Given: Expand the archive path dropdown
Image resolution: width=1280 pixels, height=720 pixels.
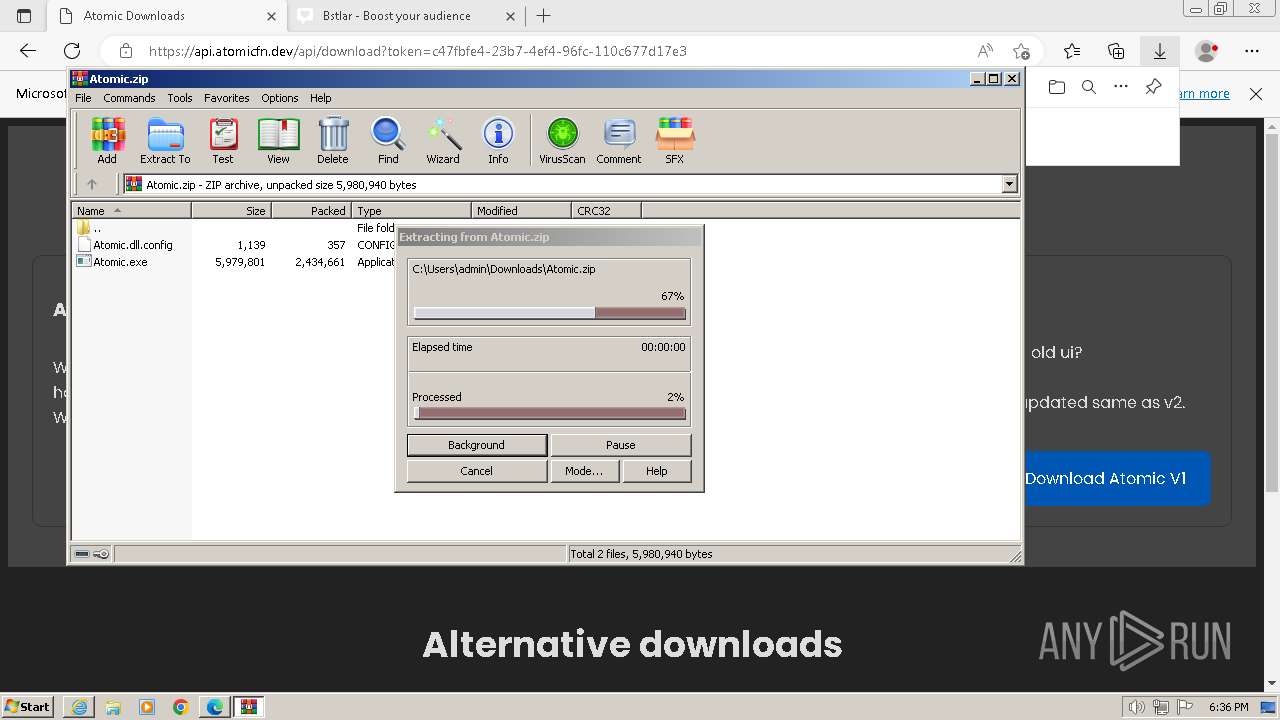Looking at the screenshot, I should 1009,184.
